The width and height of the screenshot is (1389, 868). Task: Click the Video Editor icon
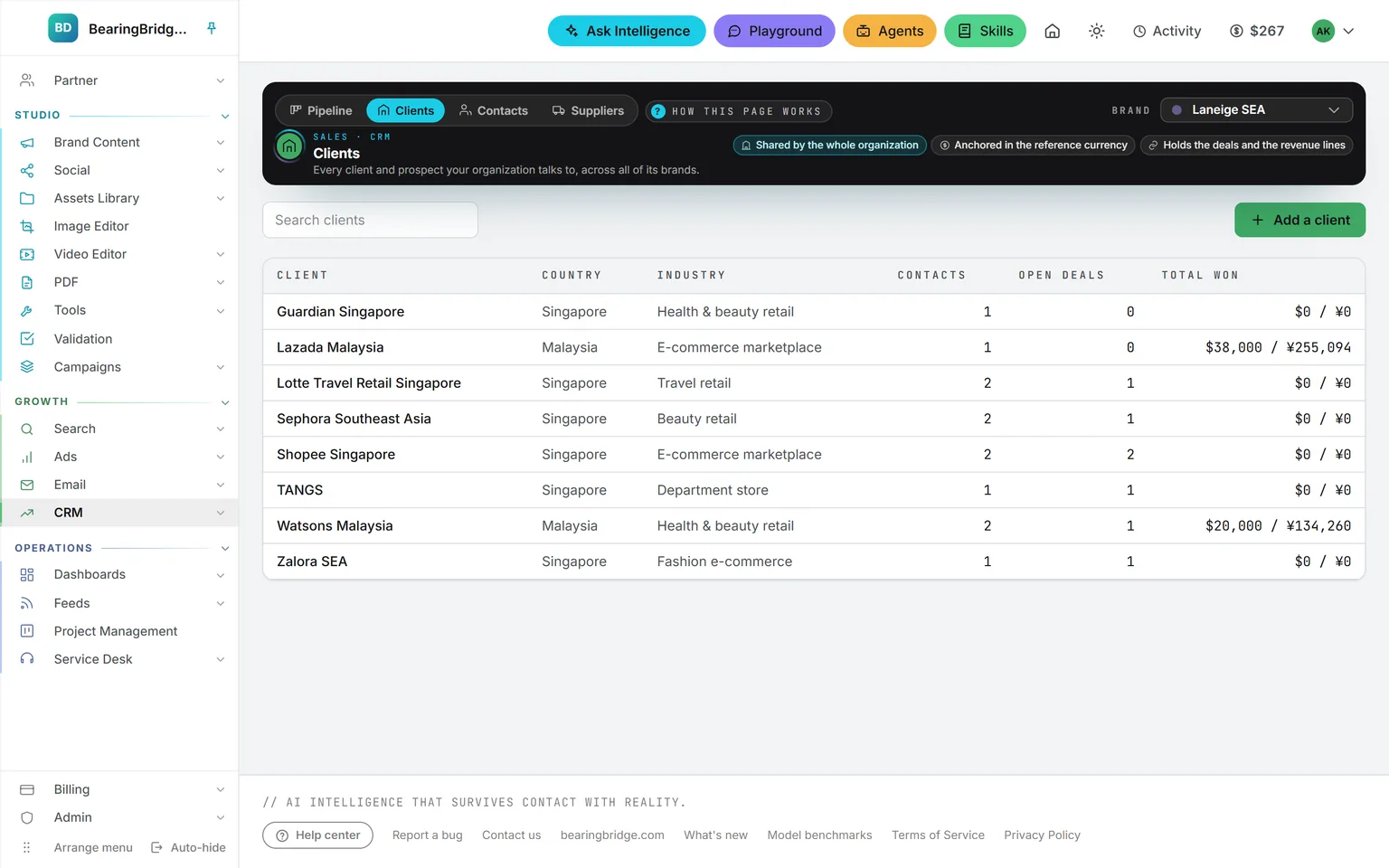coord(27,254)
